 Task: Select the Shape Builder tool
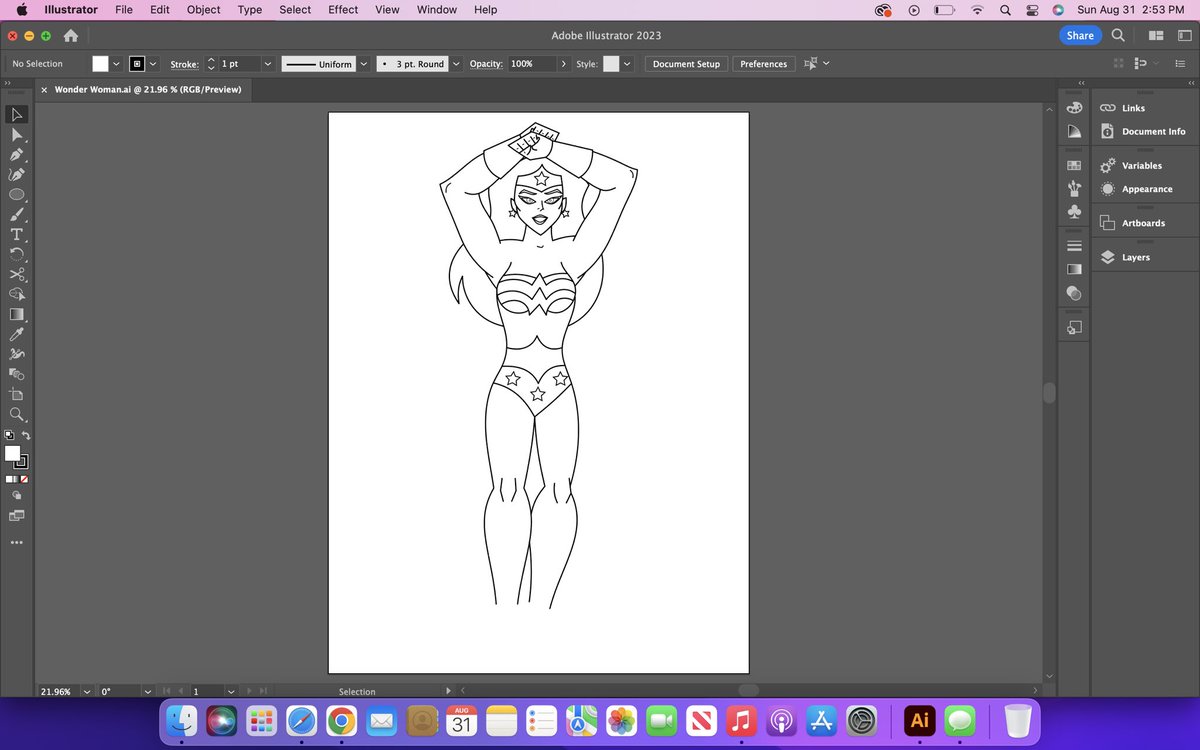(16, 295)
